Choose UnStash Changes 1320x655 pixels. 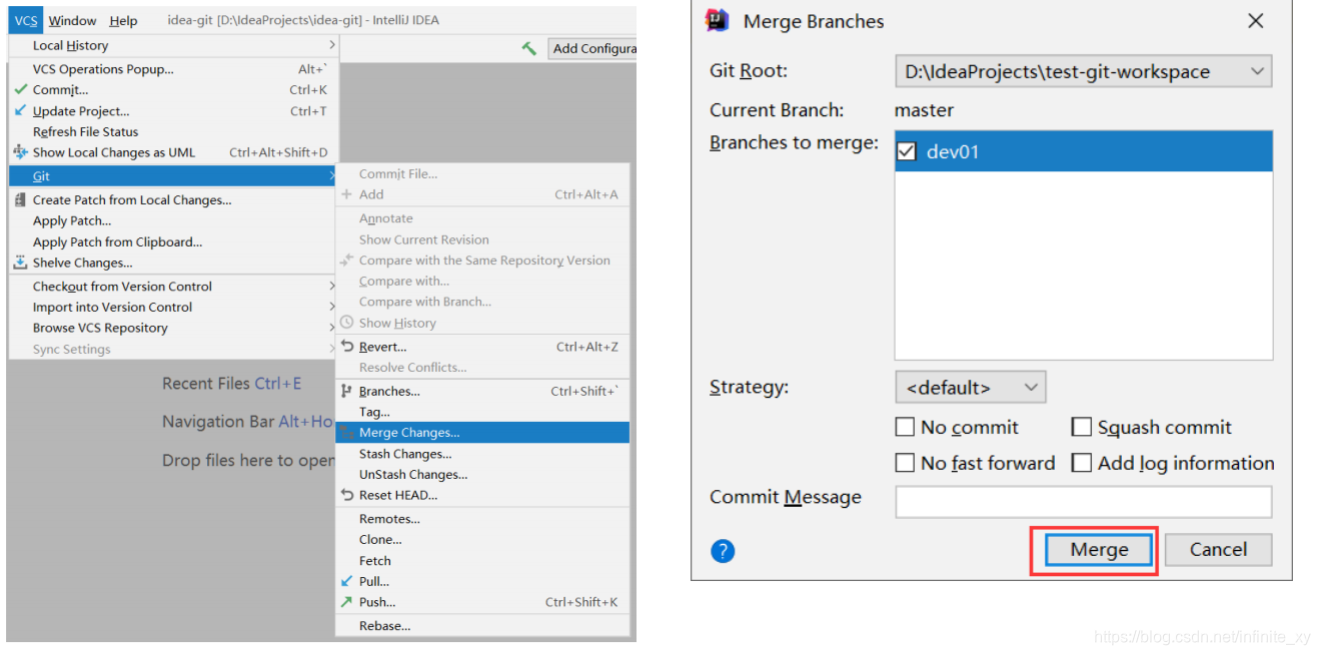[482, 475]
